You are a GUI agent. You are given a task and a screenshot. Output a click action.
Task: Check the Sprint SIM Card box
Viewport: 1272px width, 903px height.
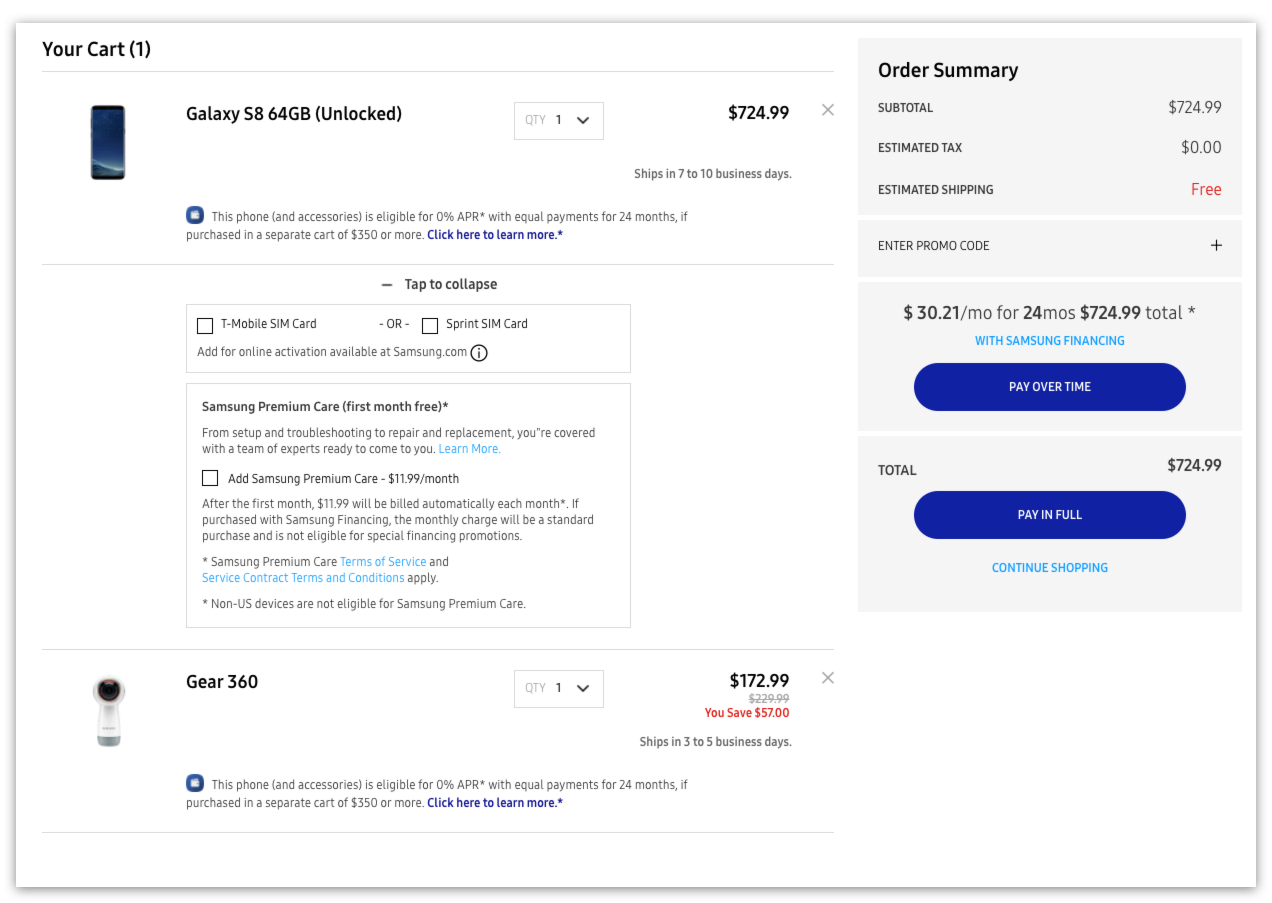point(430,325)
